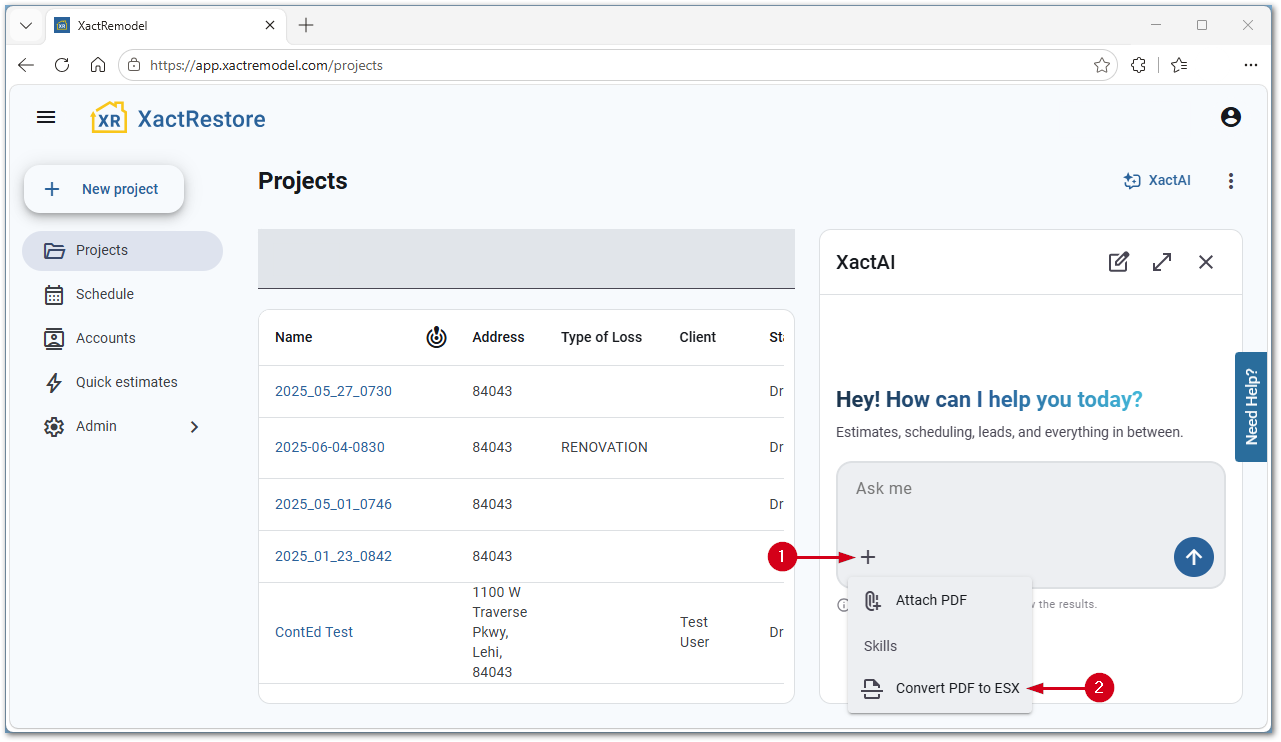Open project 2025_05_01_0746
This screenshot has height=742, width=1281.
[333, 504]
